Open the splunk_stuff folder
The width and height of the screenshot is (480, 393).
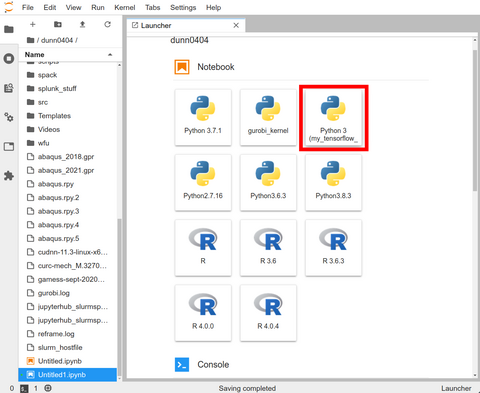[68, 88]
